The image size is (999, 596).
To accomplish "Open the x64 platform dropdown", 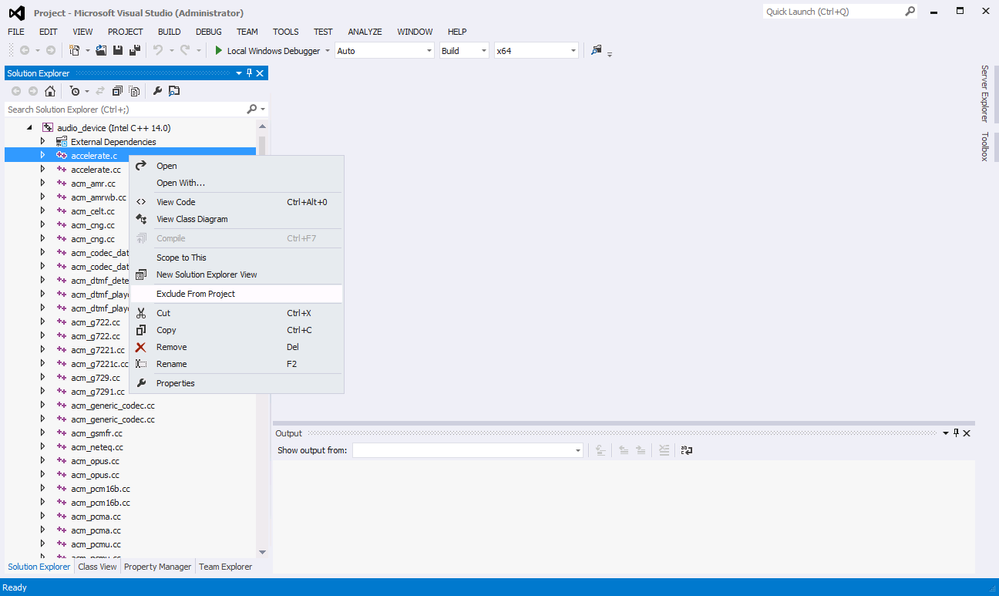I will (536, 50).
